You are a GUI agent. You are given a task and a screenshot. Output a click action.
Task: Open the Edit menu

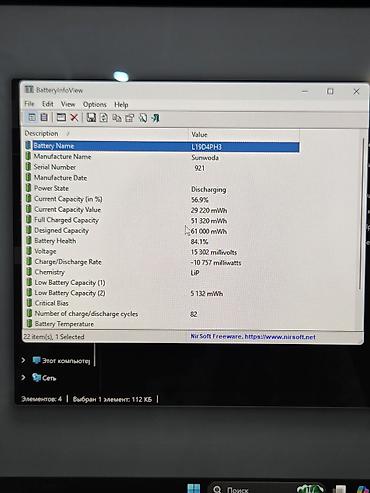coord(48,104)
